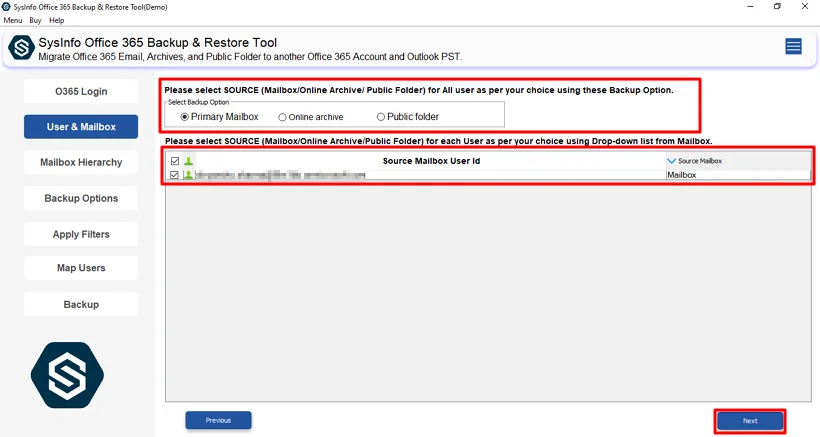Go to the Backup step in sidebar
This screenshot has width=820, height=437.
(81, 304)
